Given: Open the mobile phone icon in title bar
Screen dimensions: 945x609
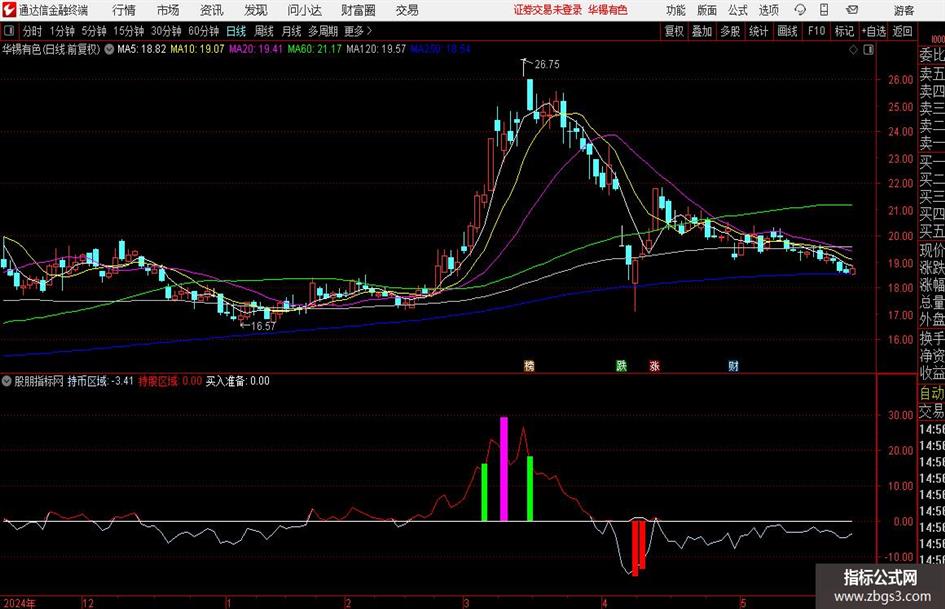Looking at the screenshot, I should (x=824, y=10).
